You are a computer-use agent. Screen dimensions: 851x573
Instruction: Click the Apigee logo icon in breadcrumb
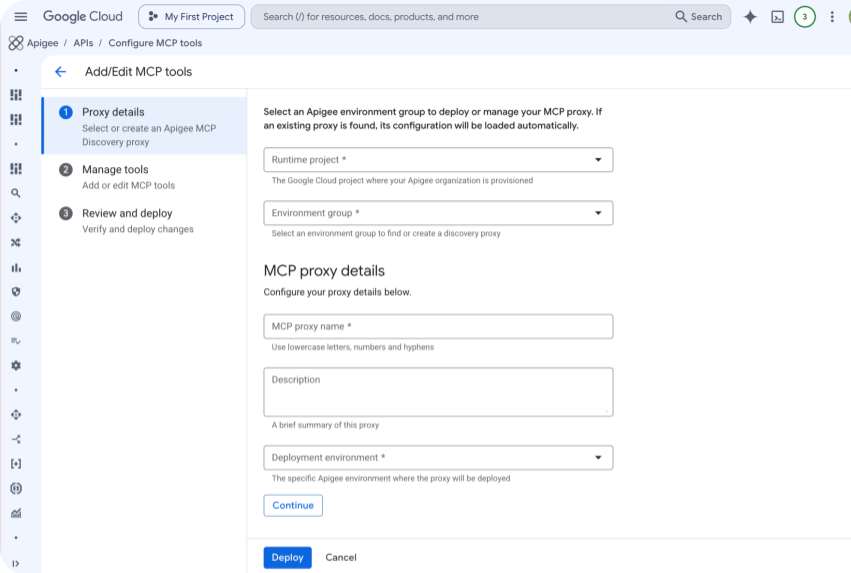coord(16,43)
